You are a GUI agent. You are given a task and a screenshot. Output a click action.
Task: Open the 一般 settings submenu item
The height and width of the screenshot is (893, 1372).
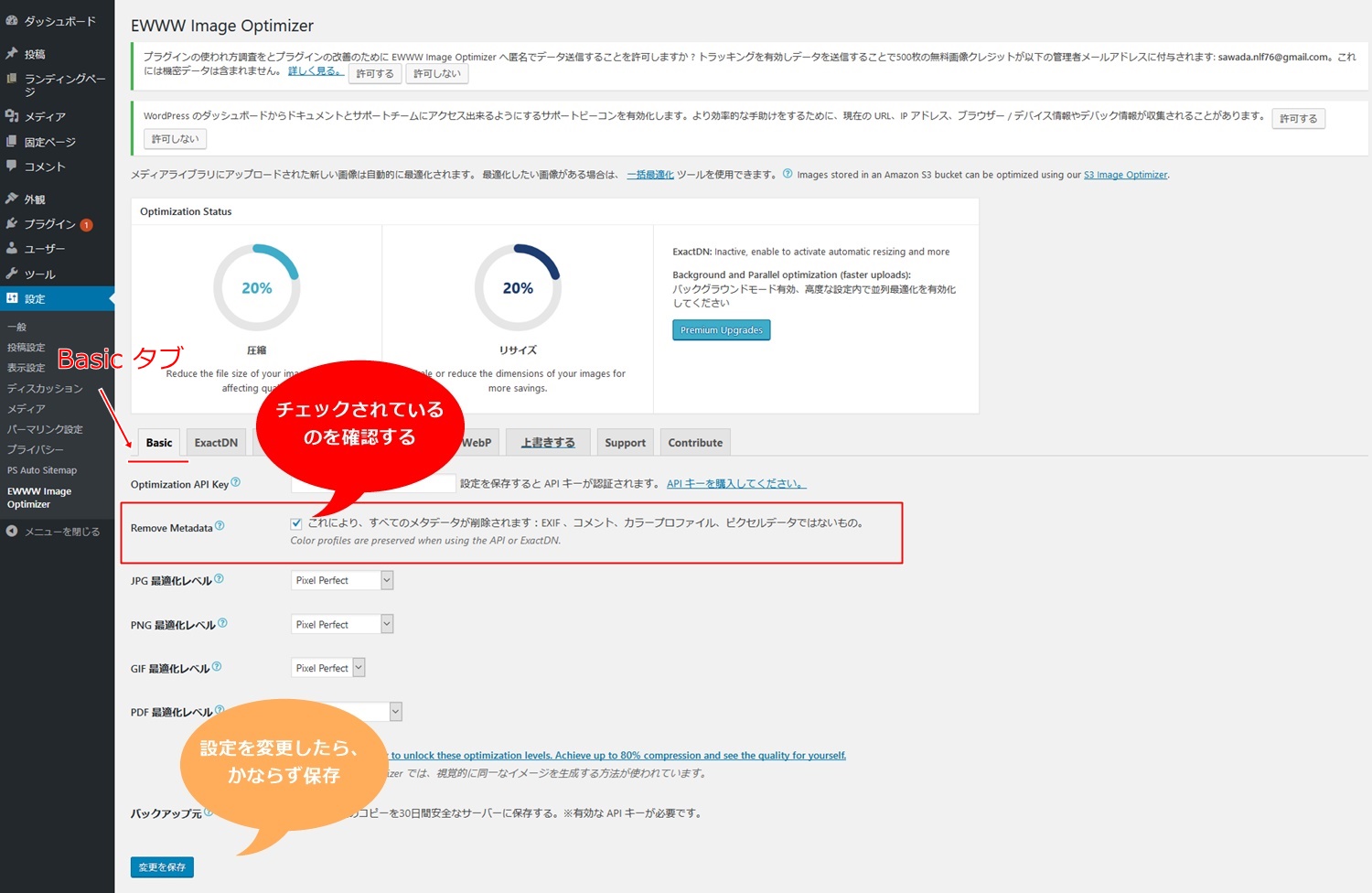(x=16, y=327)
